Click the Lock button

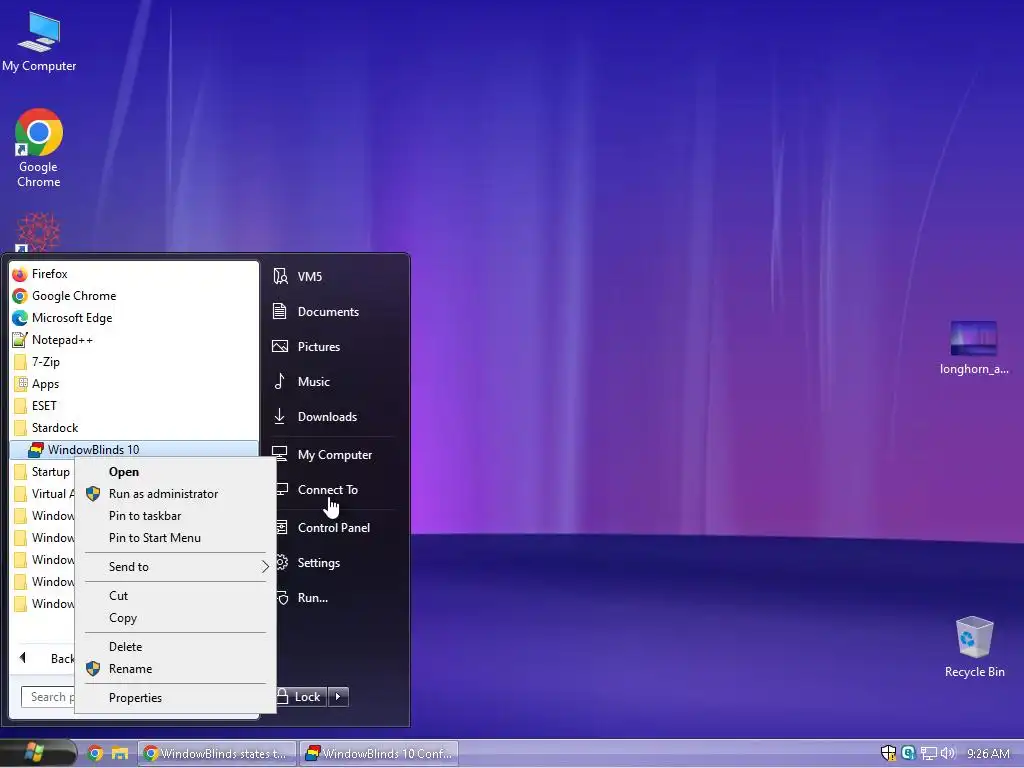(300, 697)
